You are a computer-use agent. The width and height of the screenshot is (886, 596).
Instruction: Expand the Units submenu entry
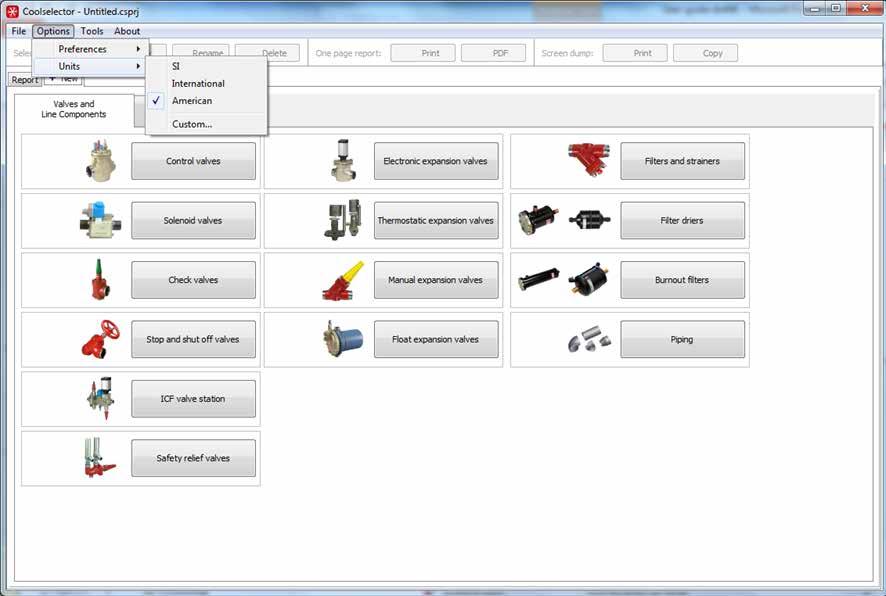tap(91, 66)
